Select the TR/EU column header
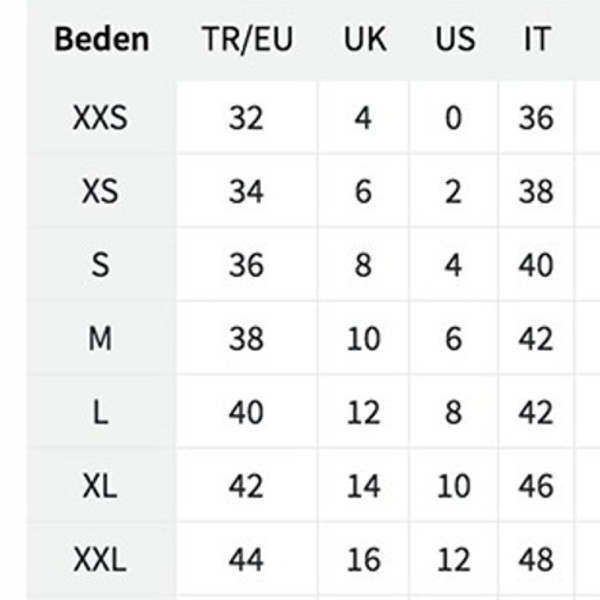Image resolution: width=600 pixels, height=600 pixels. (248, 39)
